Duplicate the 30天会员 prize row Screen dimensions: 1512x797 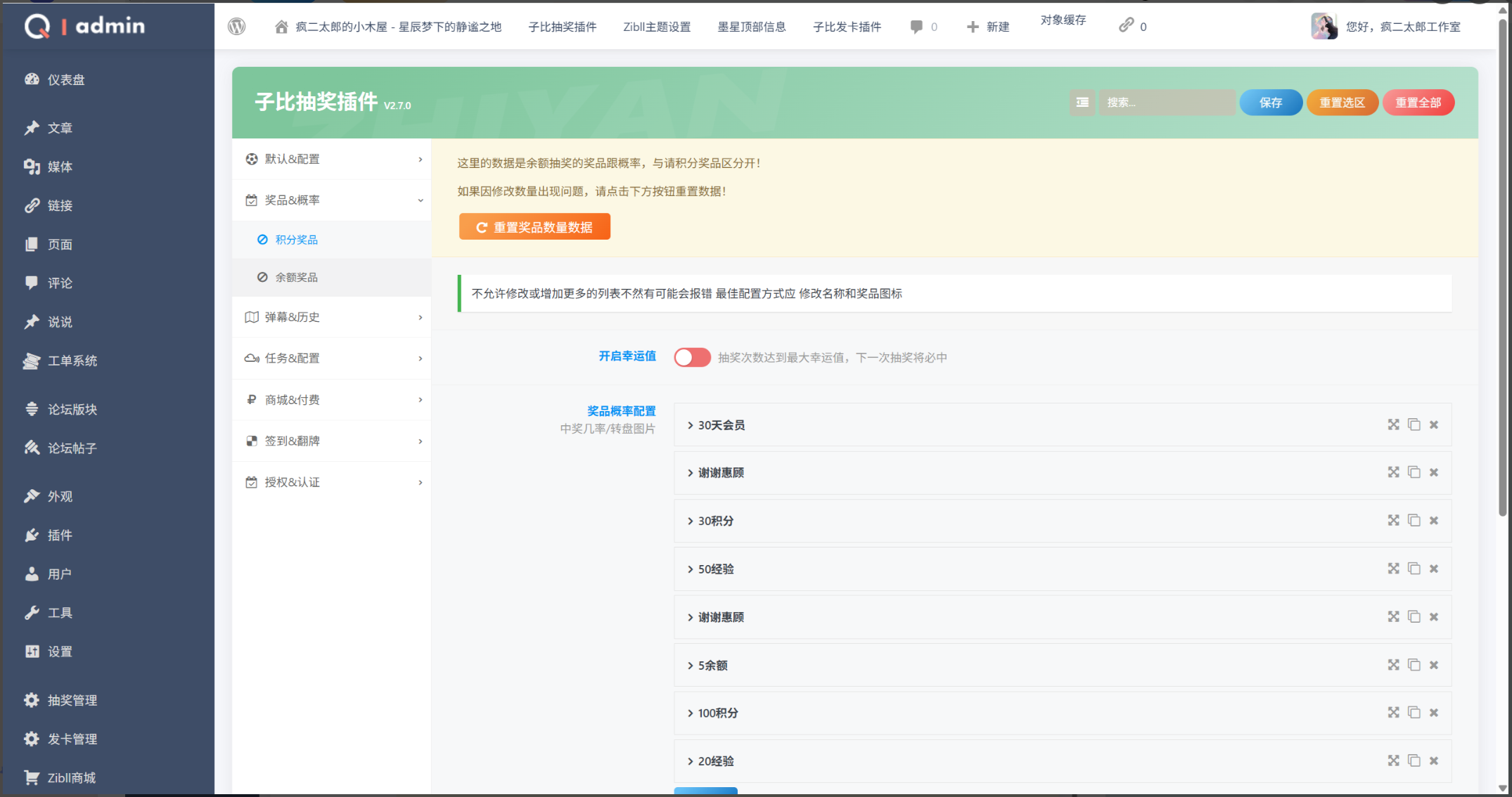[x=1414, y=425]
